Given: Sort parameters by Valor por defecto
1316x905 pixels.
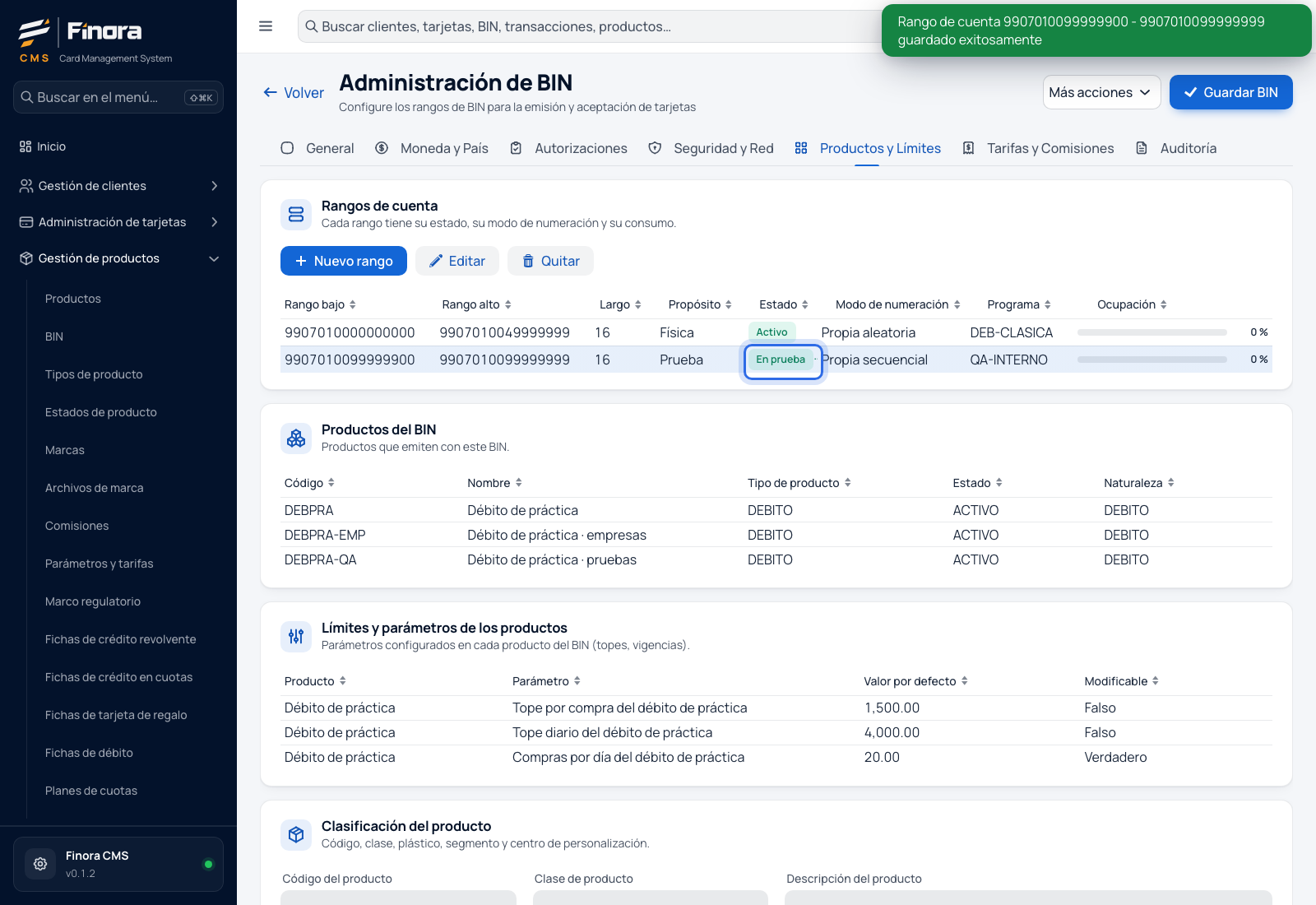Looking at the screenshot, I should pyautogui.click(x=965, y=681).
